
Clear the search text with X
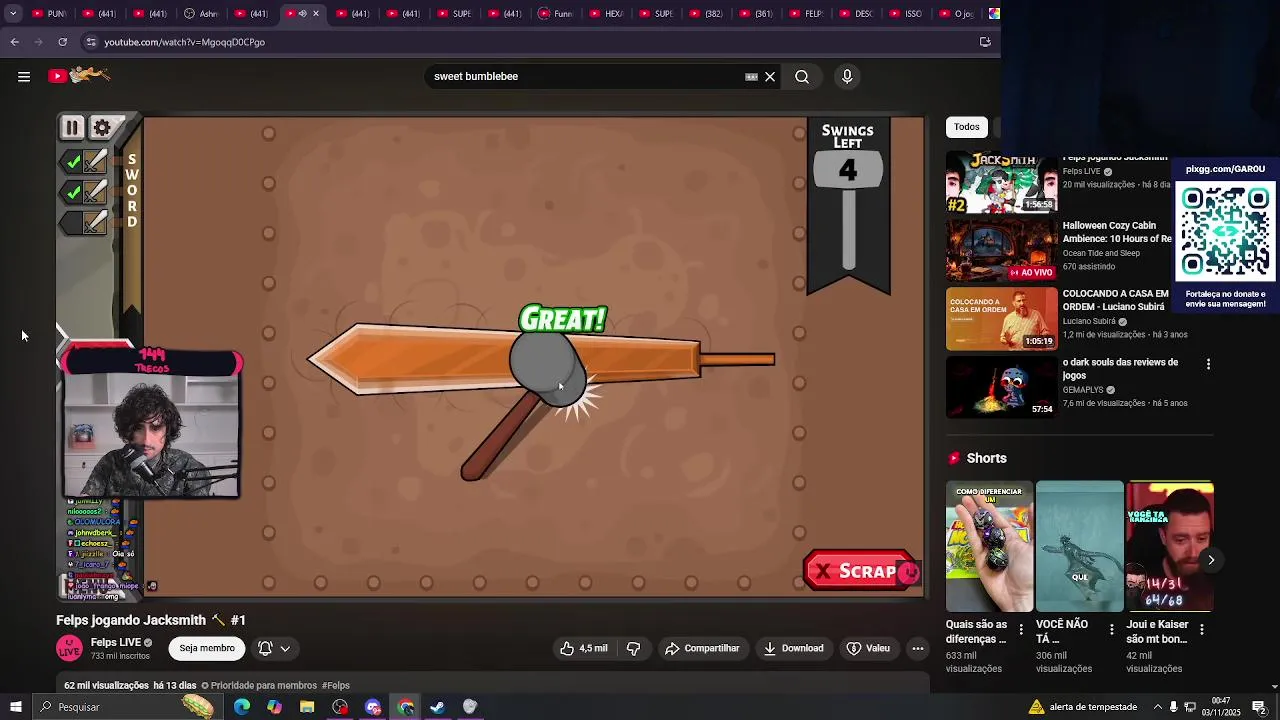click(770, 76)
